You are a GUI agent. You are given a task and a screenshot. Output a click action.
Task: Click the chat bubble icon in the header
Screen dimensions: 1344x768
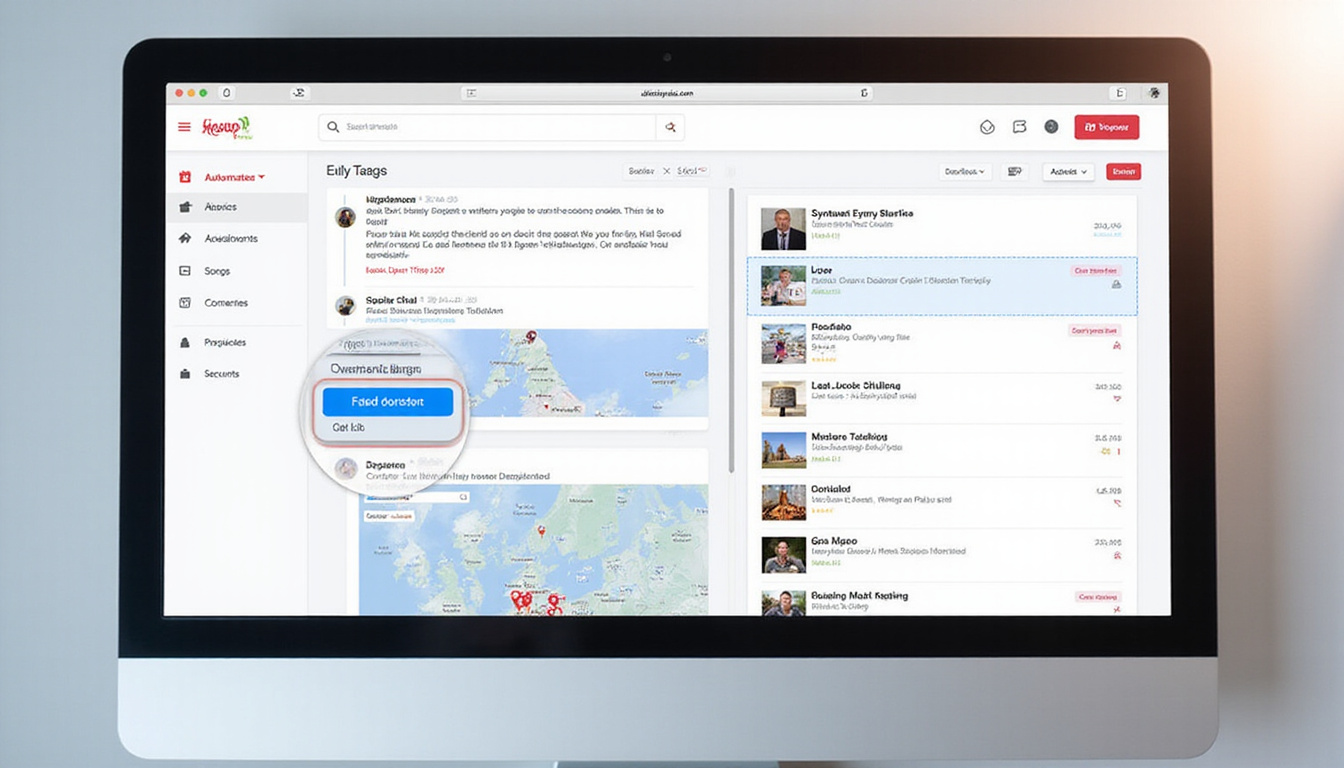[1019, 127]
